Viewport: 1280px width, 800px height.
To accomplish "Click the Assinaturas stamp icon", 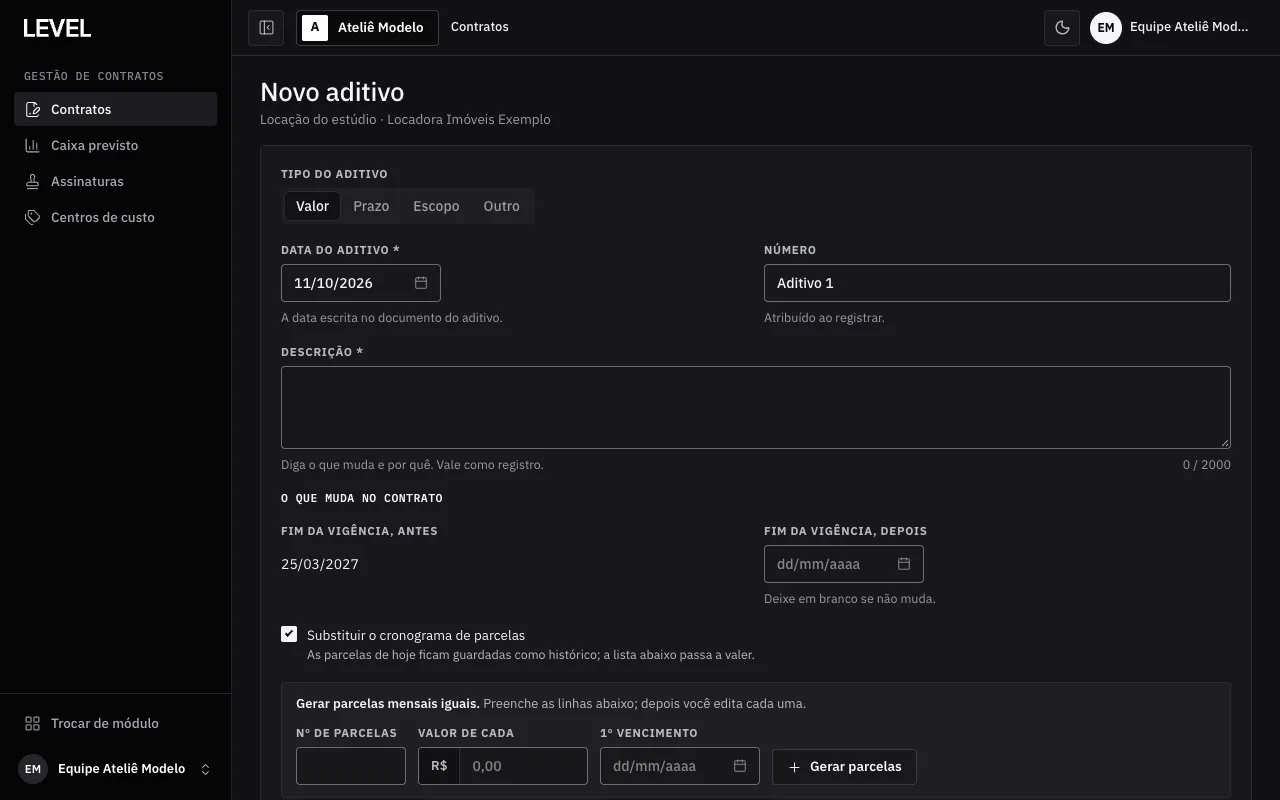I will (x=33, y=182).
